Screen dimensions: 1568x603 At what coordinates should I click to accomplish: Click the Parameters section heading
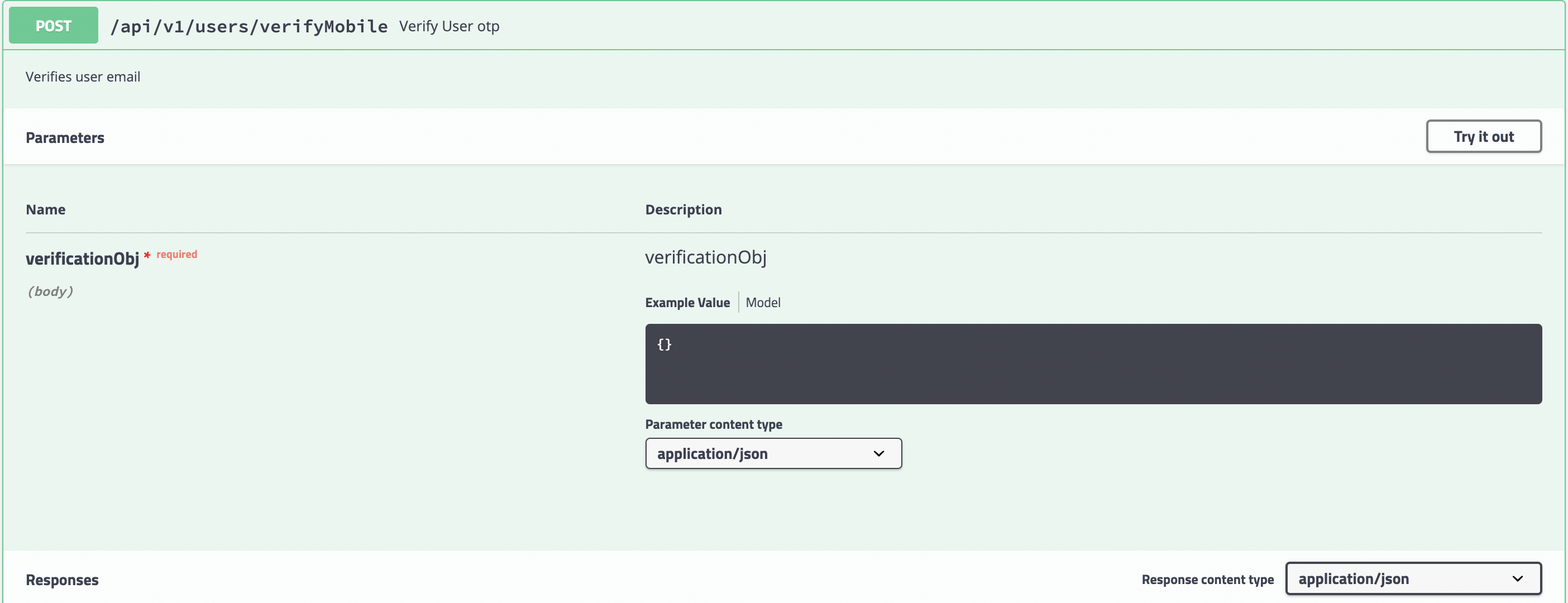[x=65, y=137]
